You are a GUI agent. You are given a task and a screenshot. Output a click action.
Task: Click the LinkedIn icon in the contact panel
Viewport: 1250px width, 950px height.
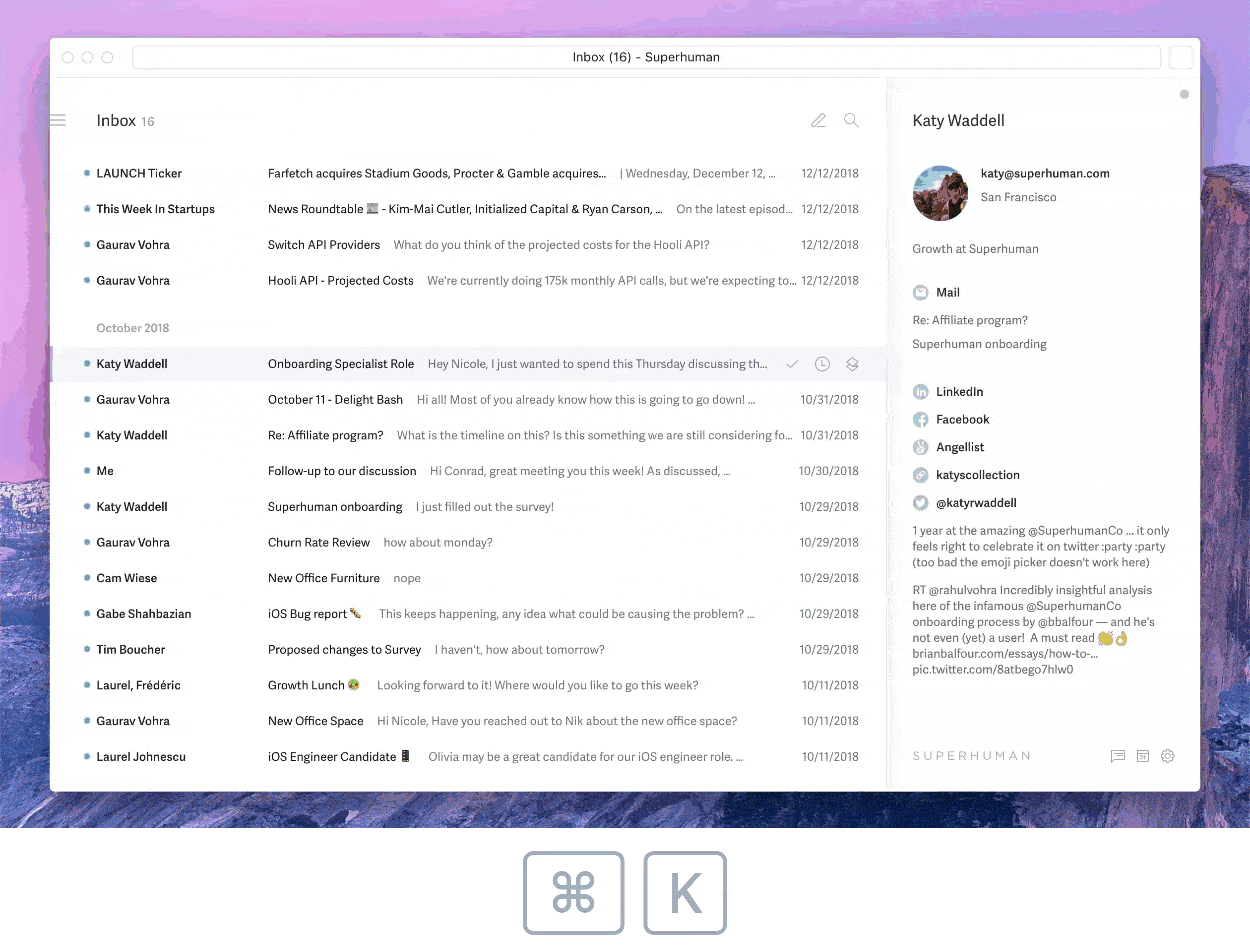pyautogui.click(x=921, y=392)
